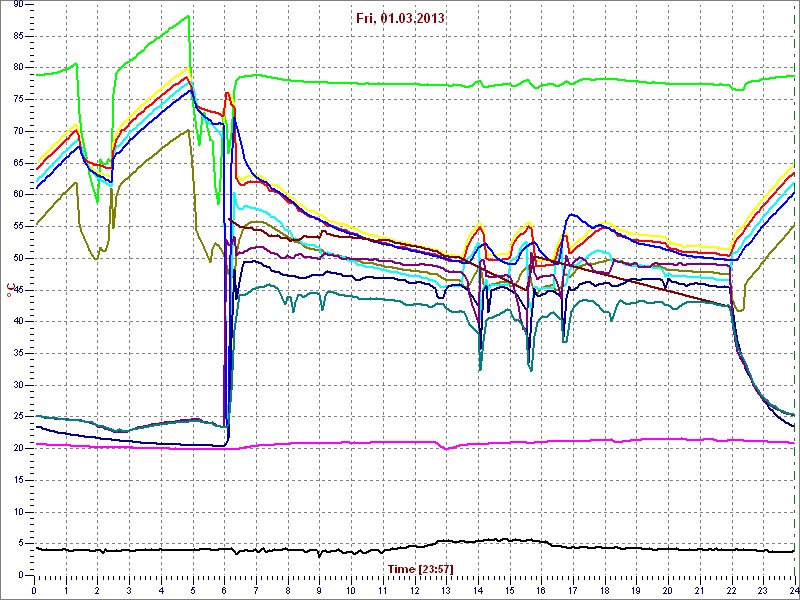Click hour 13 on the time axis
This screenshot has width=800, height=600.
click(446, 590)
